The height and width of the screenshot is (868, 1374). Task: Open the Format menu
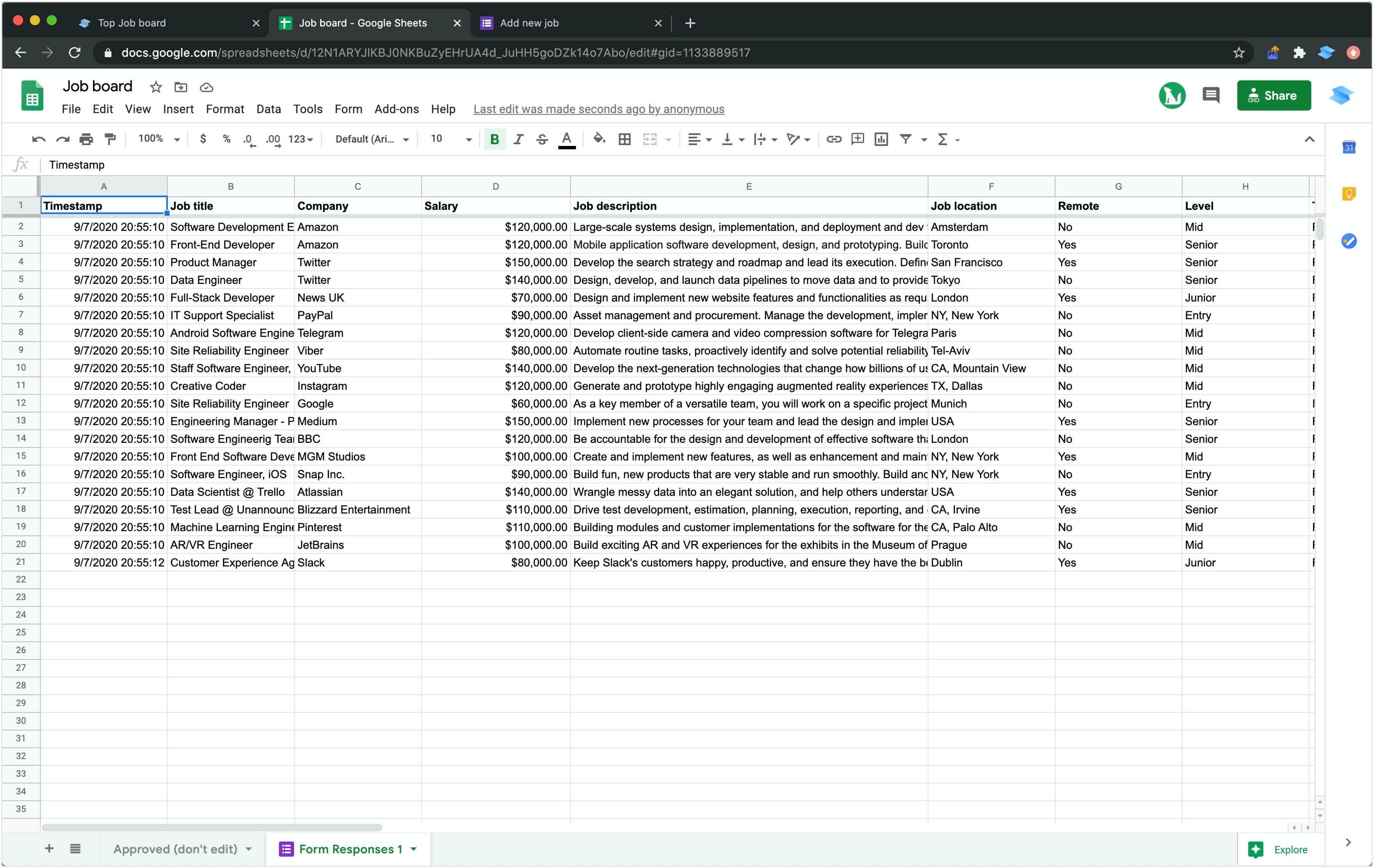coord(225,109)
